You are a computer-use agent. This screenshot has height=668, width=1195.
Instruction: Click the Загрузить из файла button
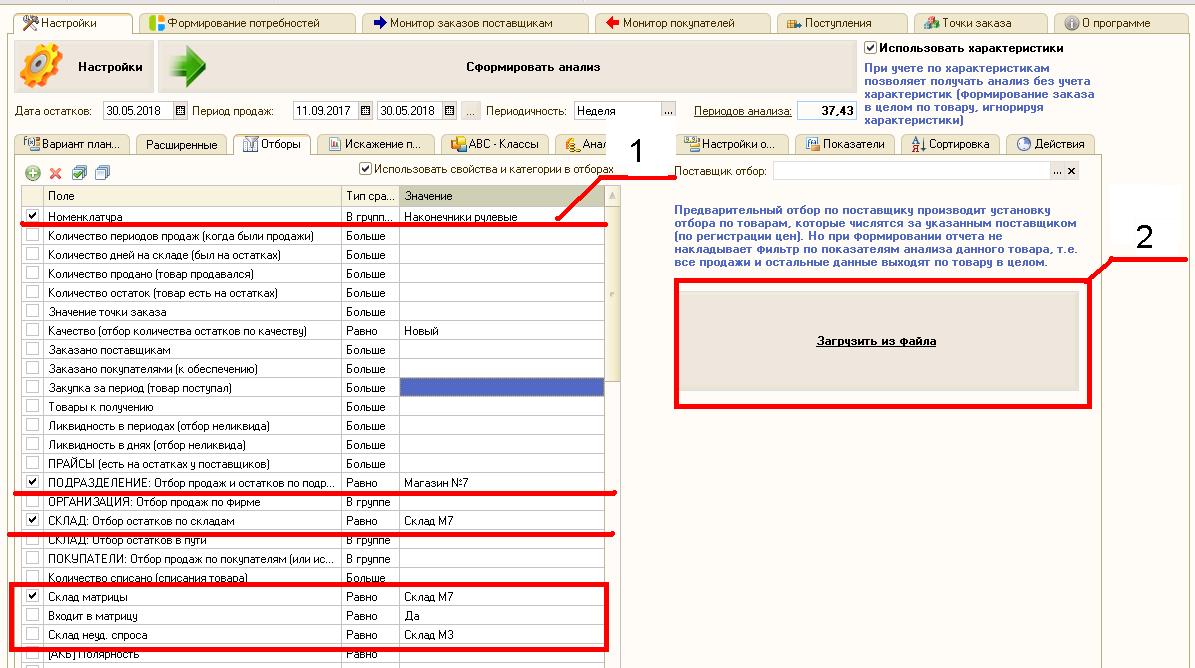pyautogui.click(x=876, y=341)
